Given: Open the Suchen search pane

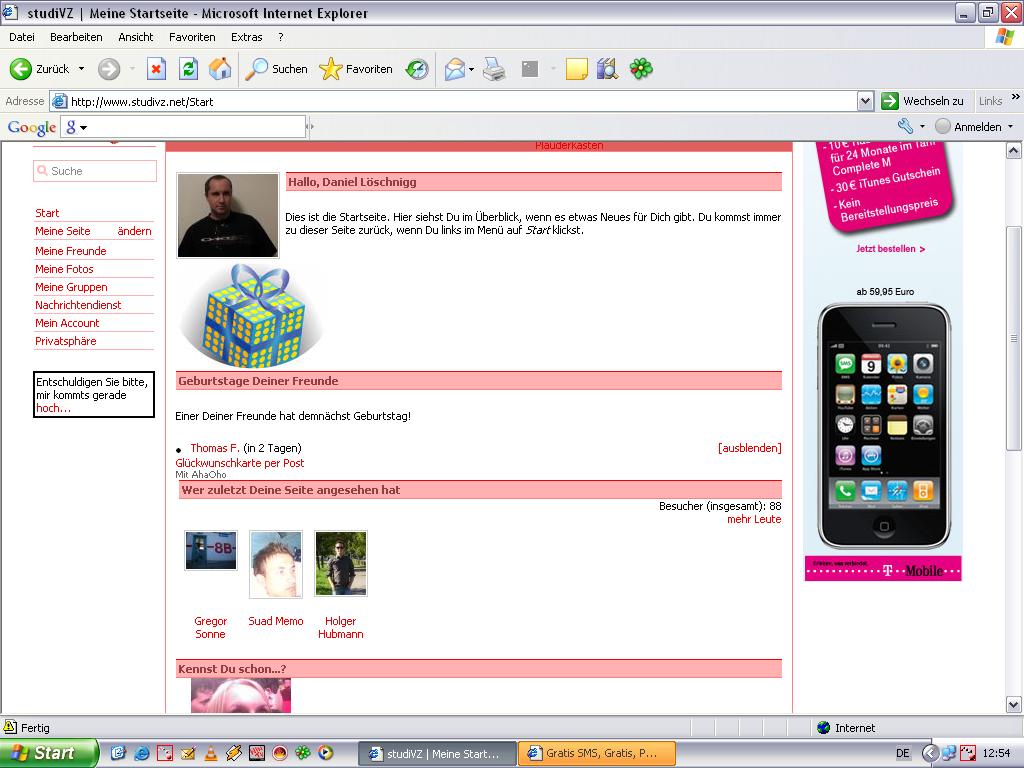Looking at the screenshot, I should [276, 69].
